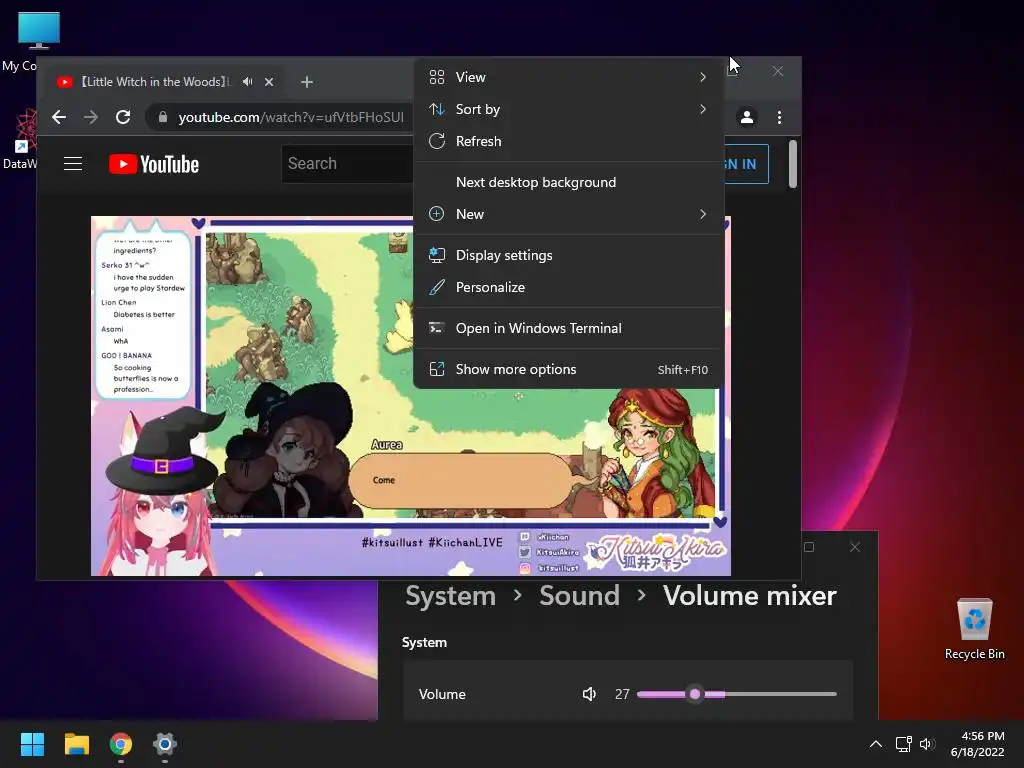This screenshot has width=1024, height=768.
Task: Expand the View submenu chevron arrow
Action: point(703,77)
